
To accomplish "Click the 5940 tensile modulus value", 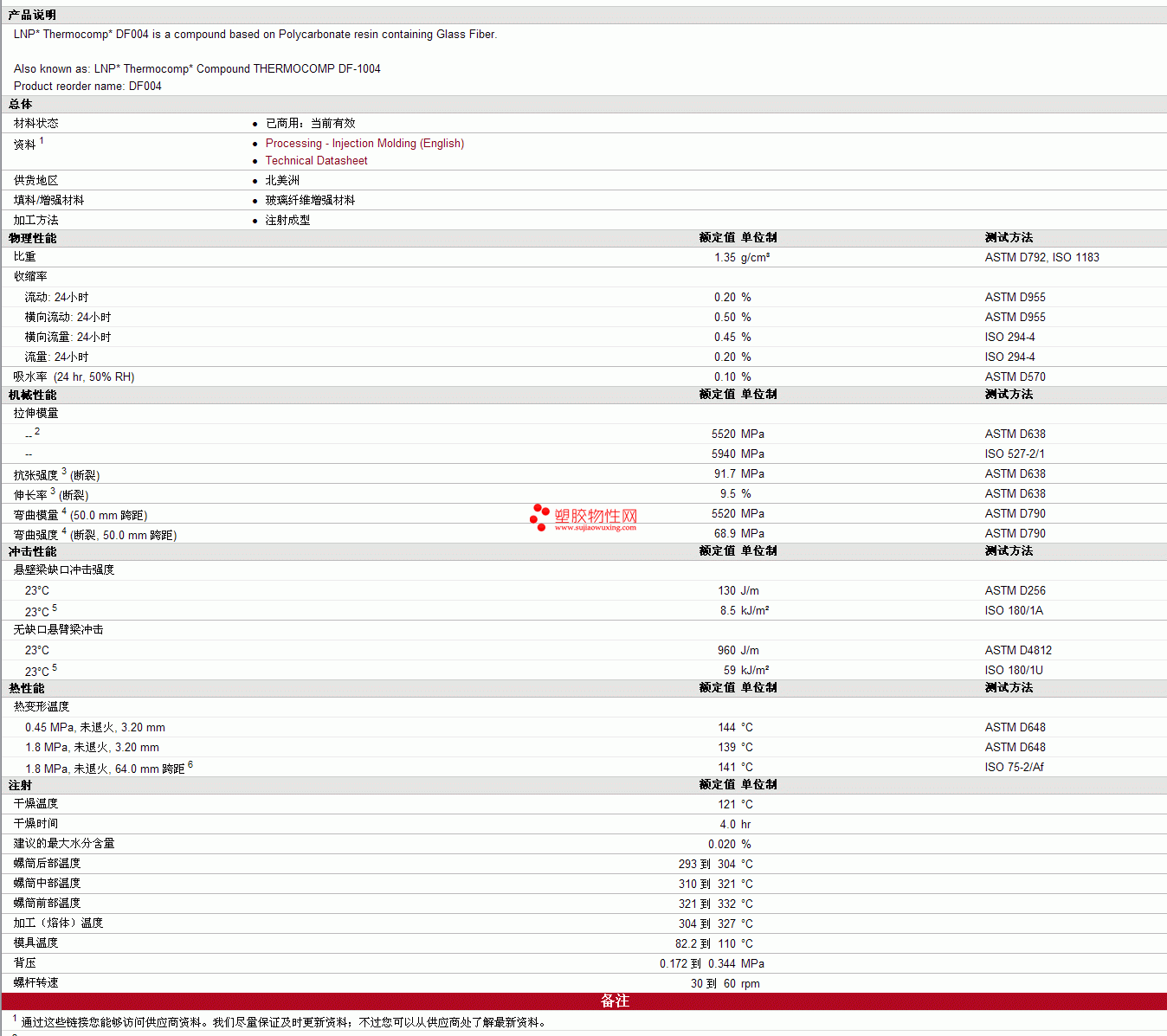I will tap(724, 454).
